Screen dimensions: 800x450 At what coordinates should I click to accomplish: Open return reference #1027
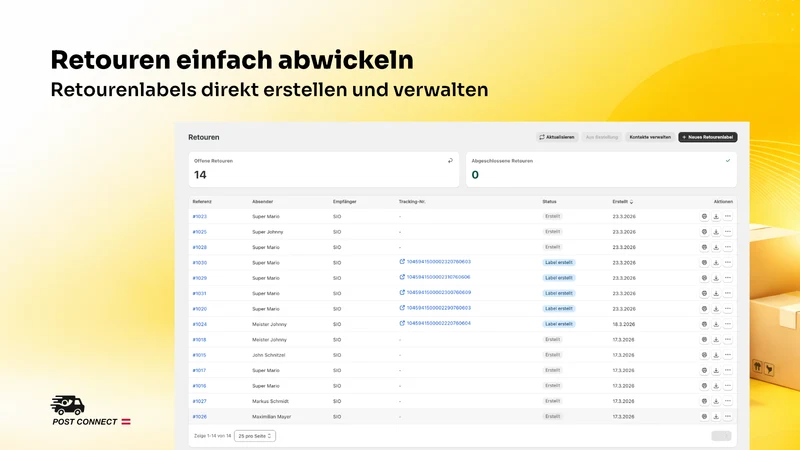tap(199, 401)
